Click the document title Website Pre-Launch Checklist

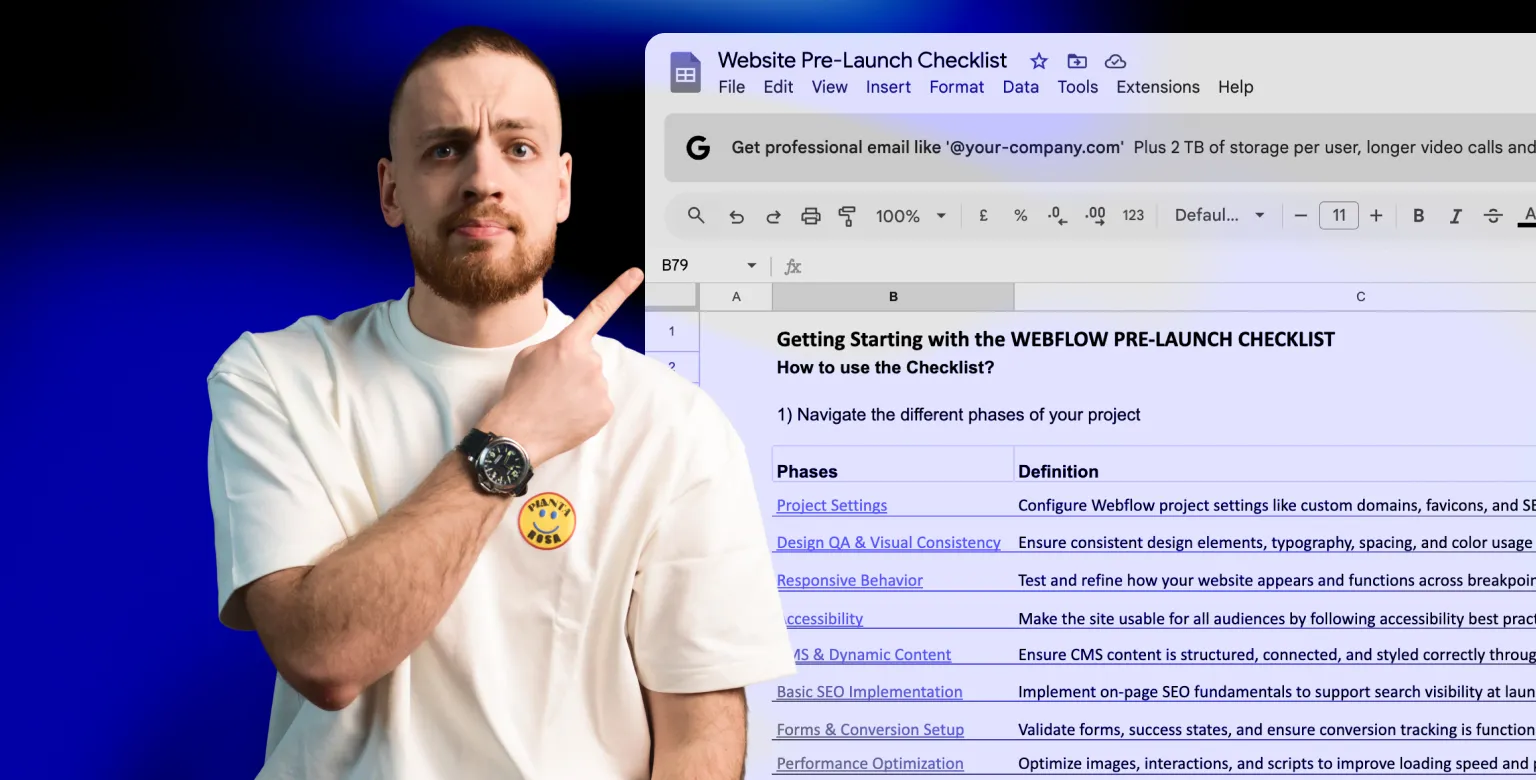(x=862, y=60)
